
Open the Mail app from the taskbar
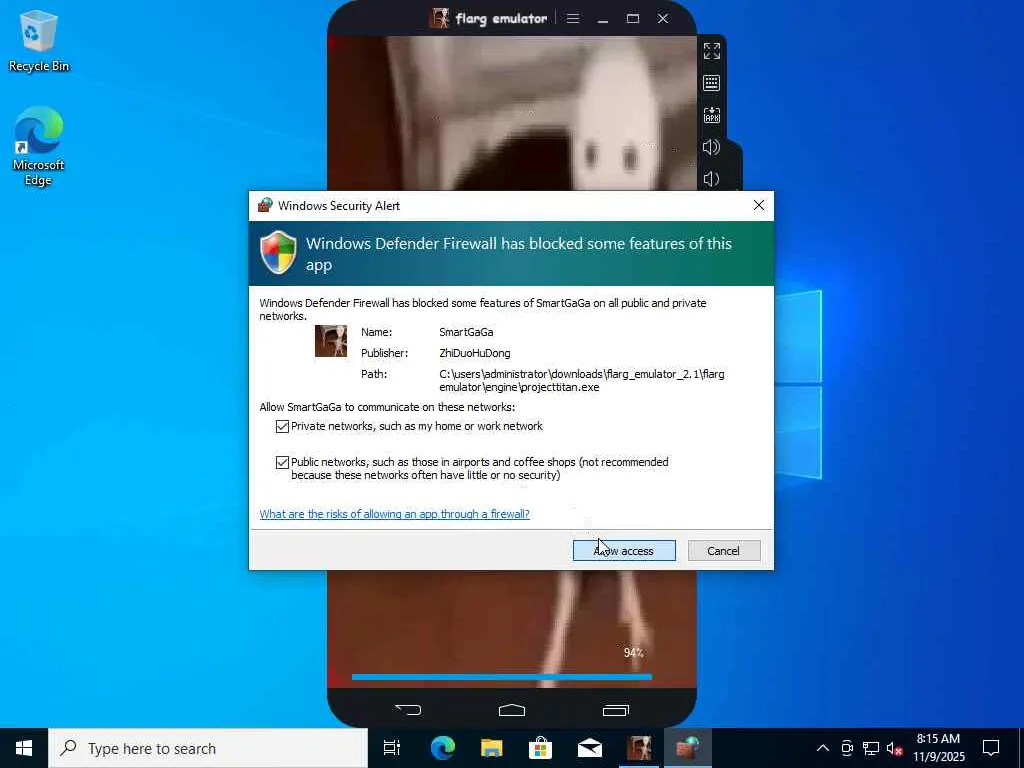590,748
